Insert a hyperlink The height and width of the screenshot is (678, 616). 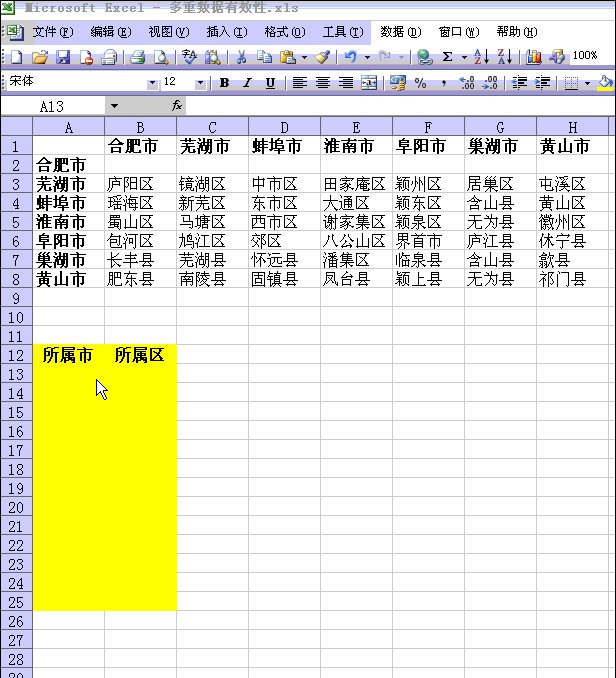(x=424, y=57)
